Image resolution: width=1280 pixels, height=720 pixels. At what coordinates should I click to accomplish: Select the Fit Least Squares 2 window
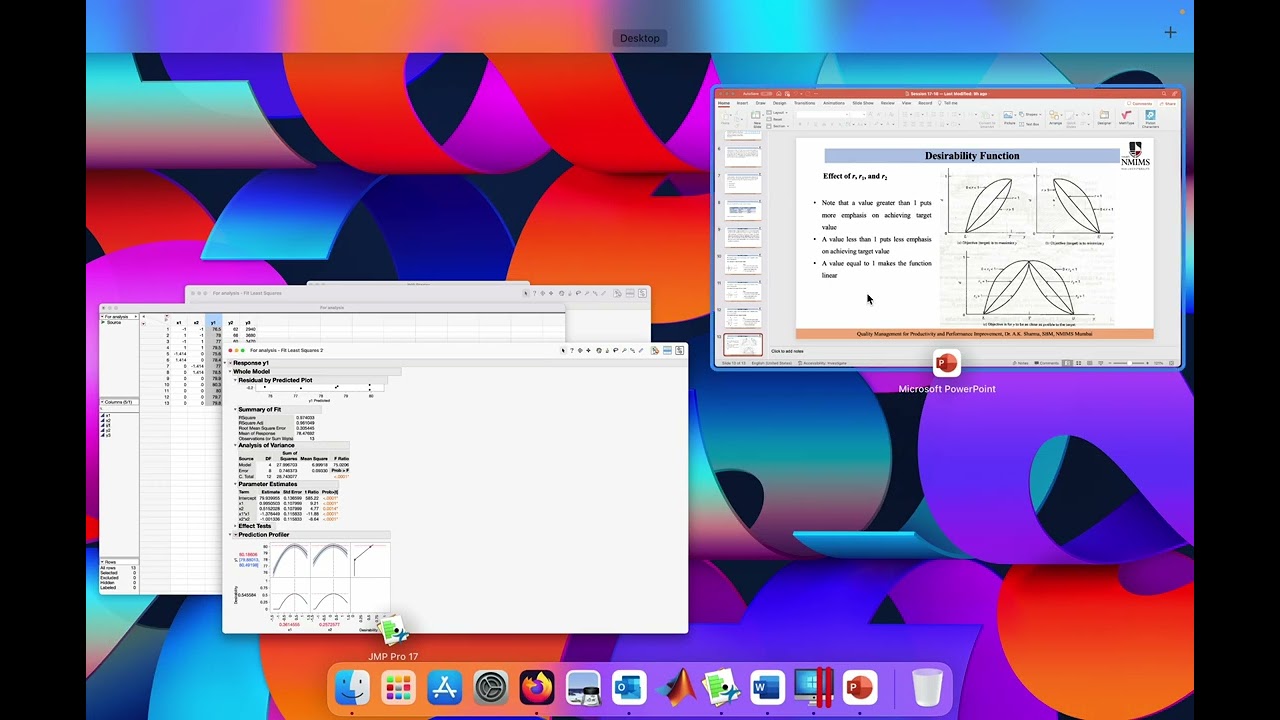(x=455, y=490)
